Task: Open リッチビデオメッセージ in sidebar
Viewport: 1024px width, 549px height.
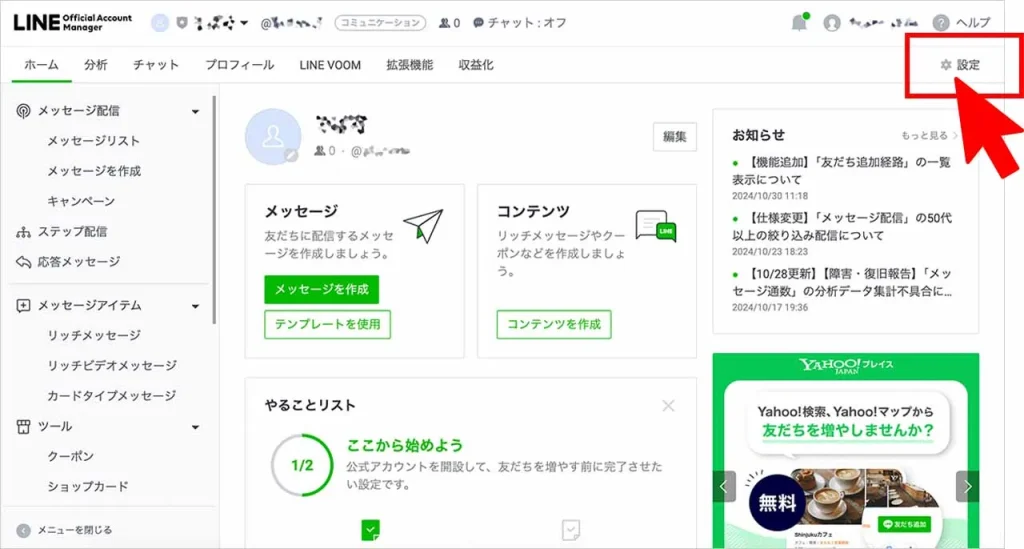Action: (x=112, y=366)
